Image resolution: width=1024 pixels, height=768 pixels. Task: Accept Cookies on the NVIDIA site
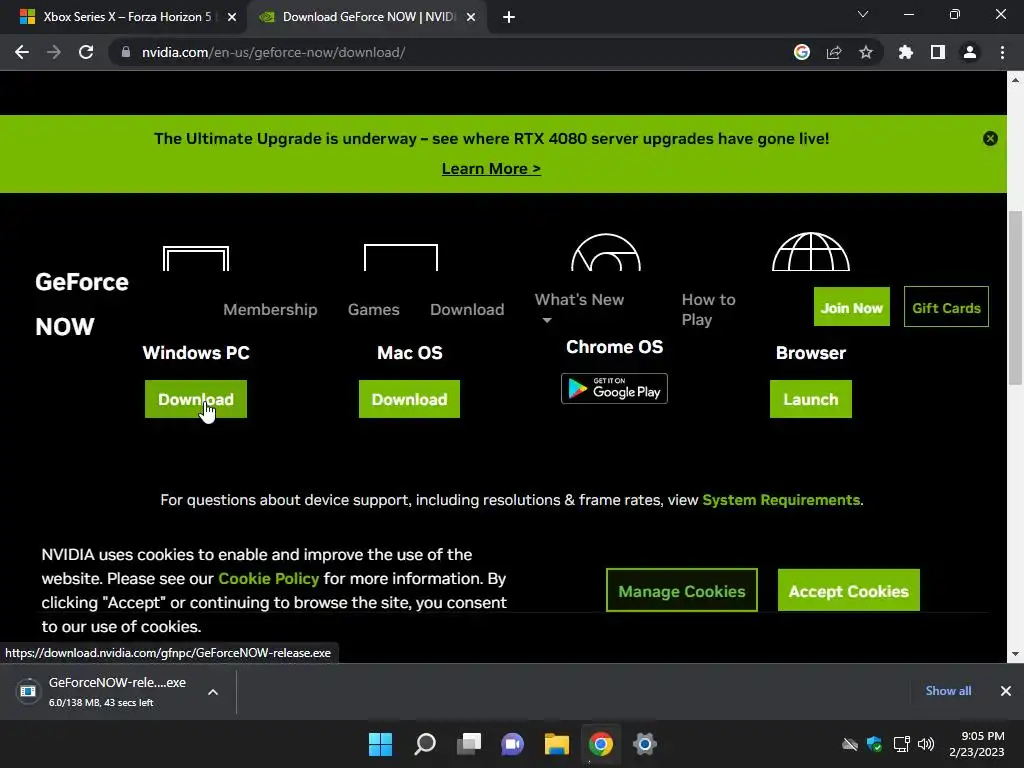(x=848, y=590)
